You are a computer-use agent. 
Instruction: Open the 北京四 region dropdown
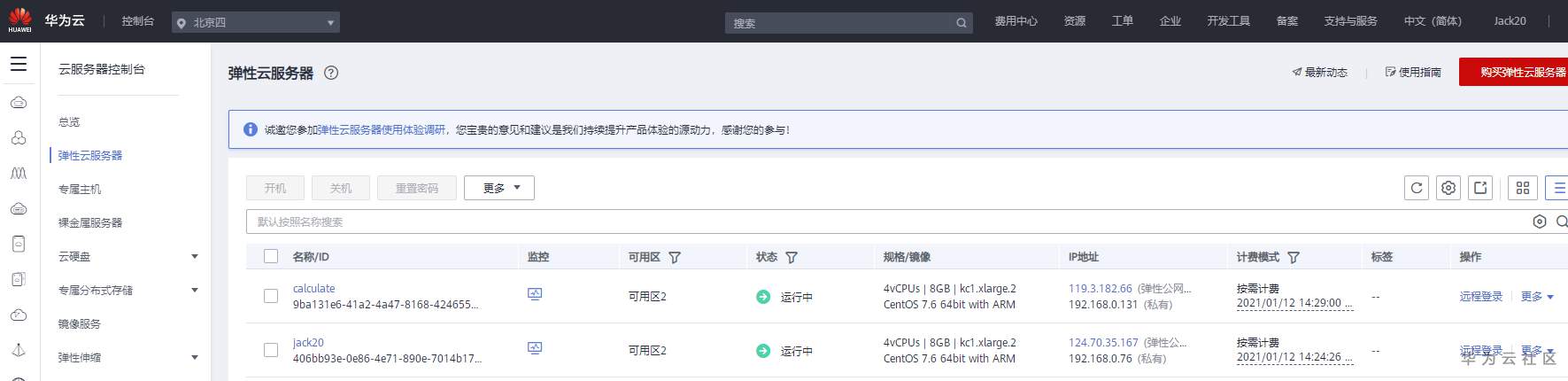coord(256,22)
